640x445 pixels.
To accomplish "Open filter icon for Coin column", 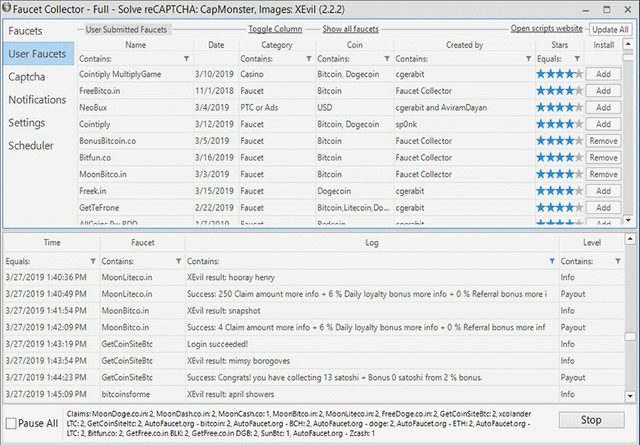I will pos(387,59).
